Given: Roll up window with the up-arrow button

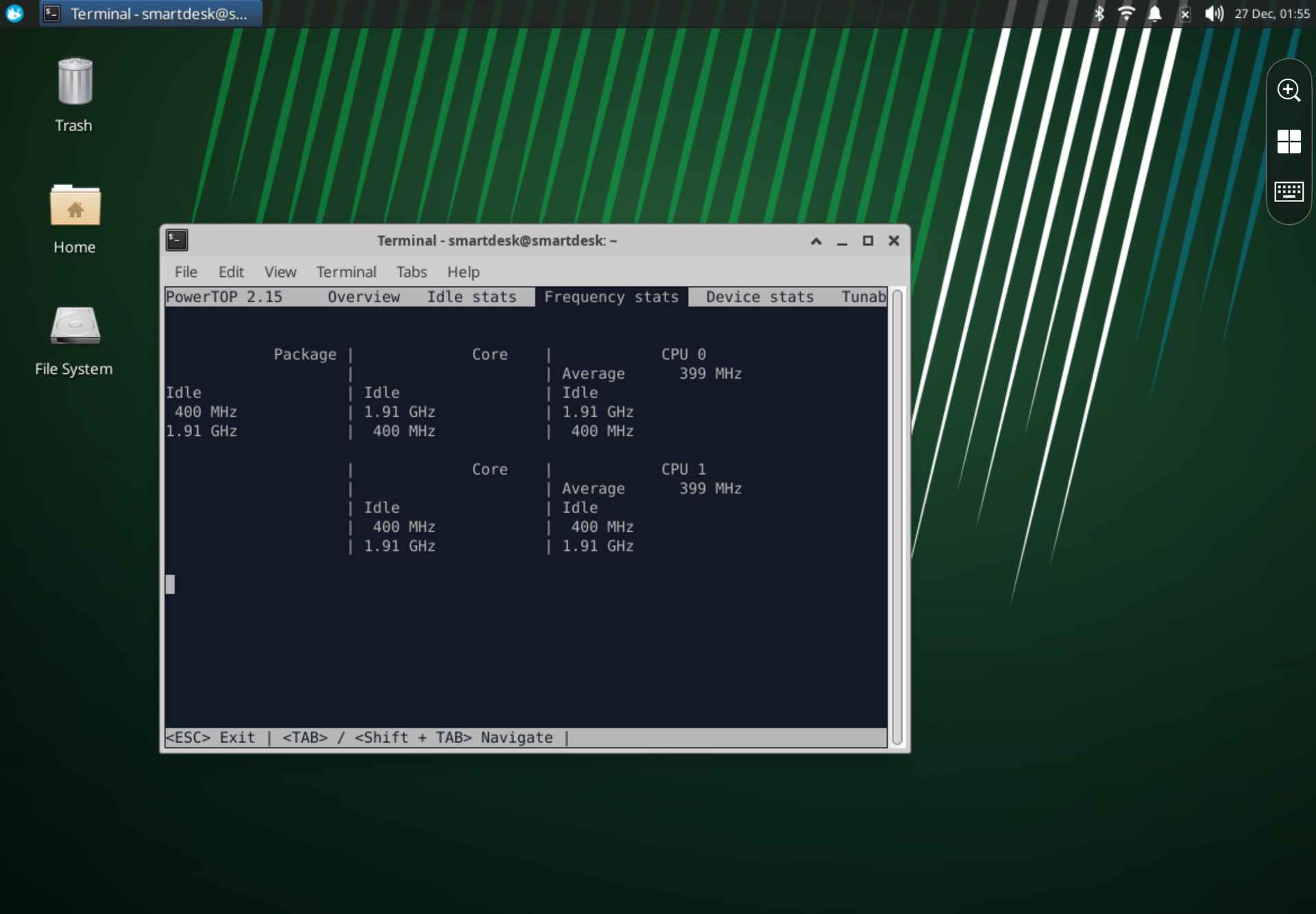Looking at the screenshot, I should click(816, 241).
